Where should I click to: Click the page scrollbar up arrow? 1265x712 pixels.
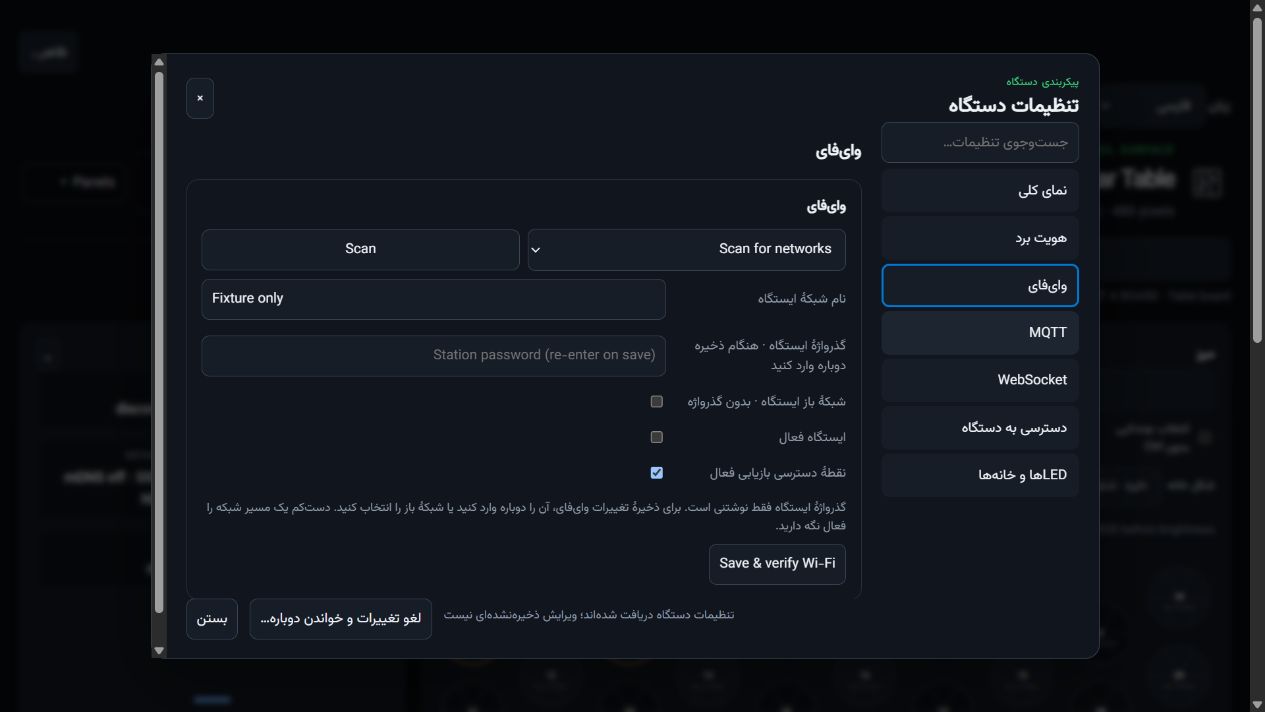(1257, 8)
